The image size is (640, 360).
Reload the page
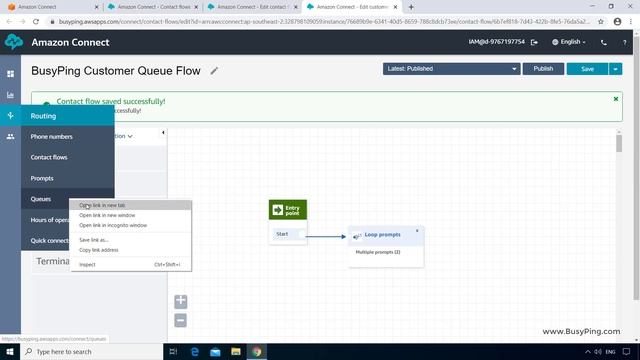[x=36, y=22]
